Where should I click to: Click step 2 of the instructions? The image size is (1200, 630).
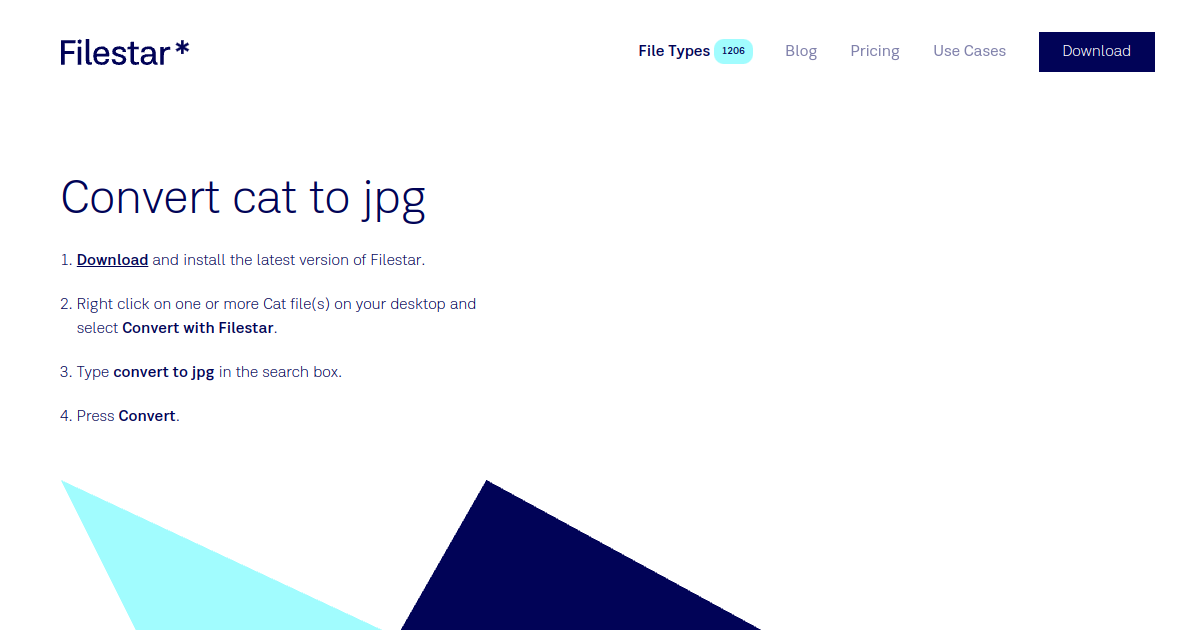pos(276,303)
